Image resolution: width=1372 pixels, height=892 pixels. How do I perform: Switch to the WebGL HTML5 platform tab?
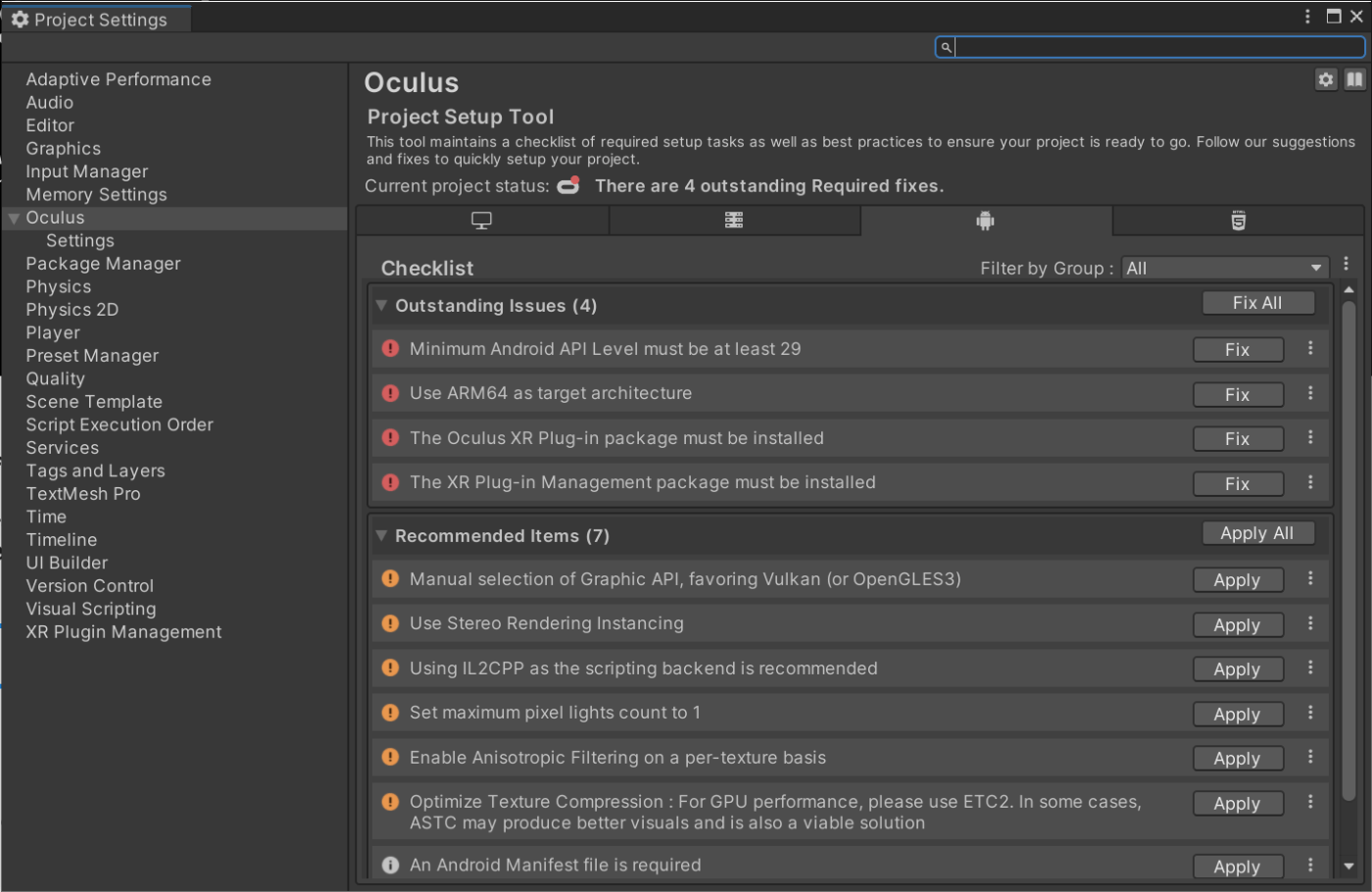1238,221
